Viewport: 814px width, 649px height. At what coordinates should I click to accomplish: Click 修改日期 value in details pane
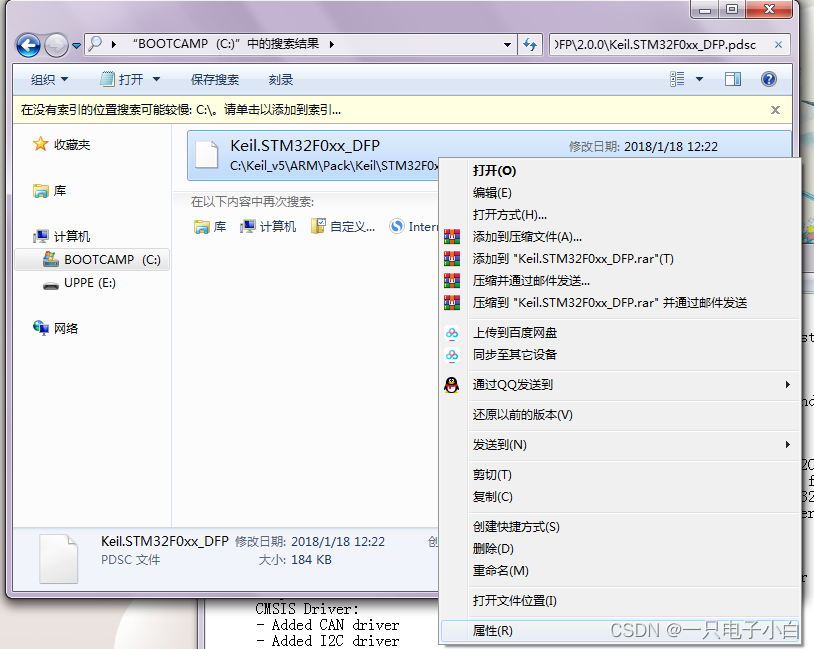pyautogui.click(x=338, y=542)
